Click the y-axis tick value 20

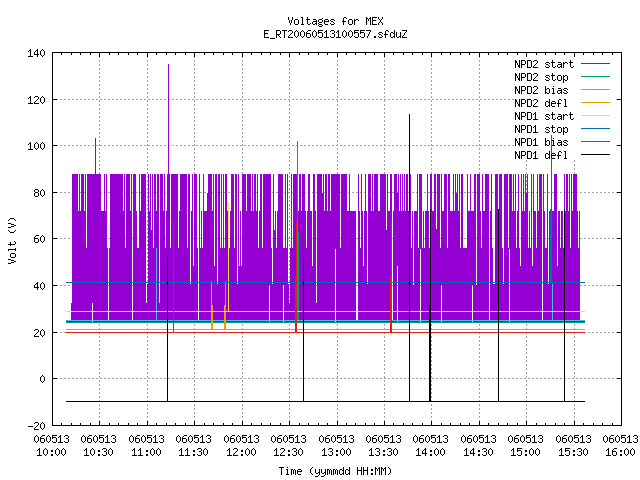coord(39,333)
